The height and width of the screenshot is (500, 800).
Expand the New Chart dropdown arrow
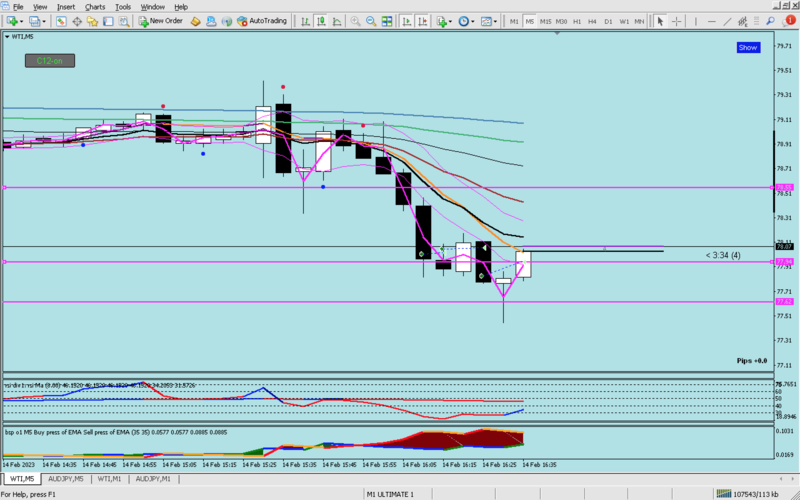(22, 21)
